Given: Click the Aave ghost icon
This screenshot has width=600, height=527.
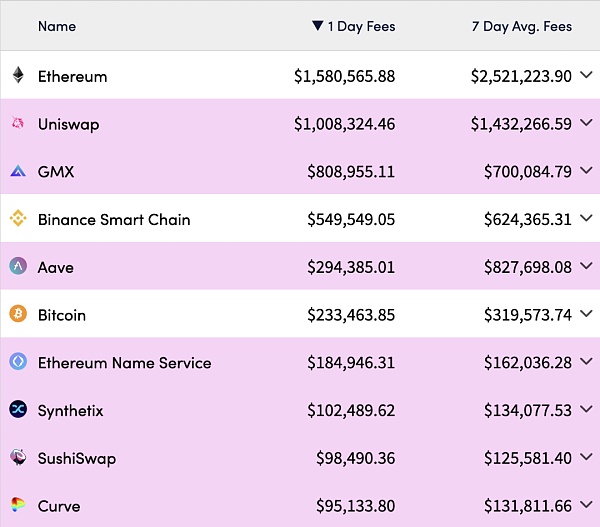Looking at the screenshot, I should (18, 267).
